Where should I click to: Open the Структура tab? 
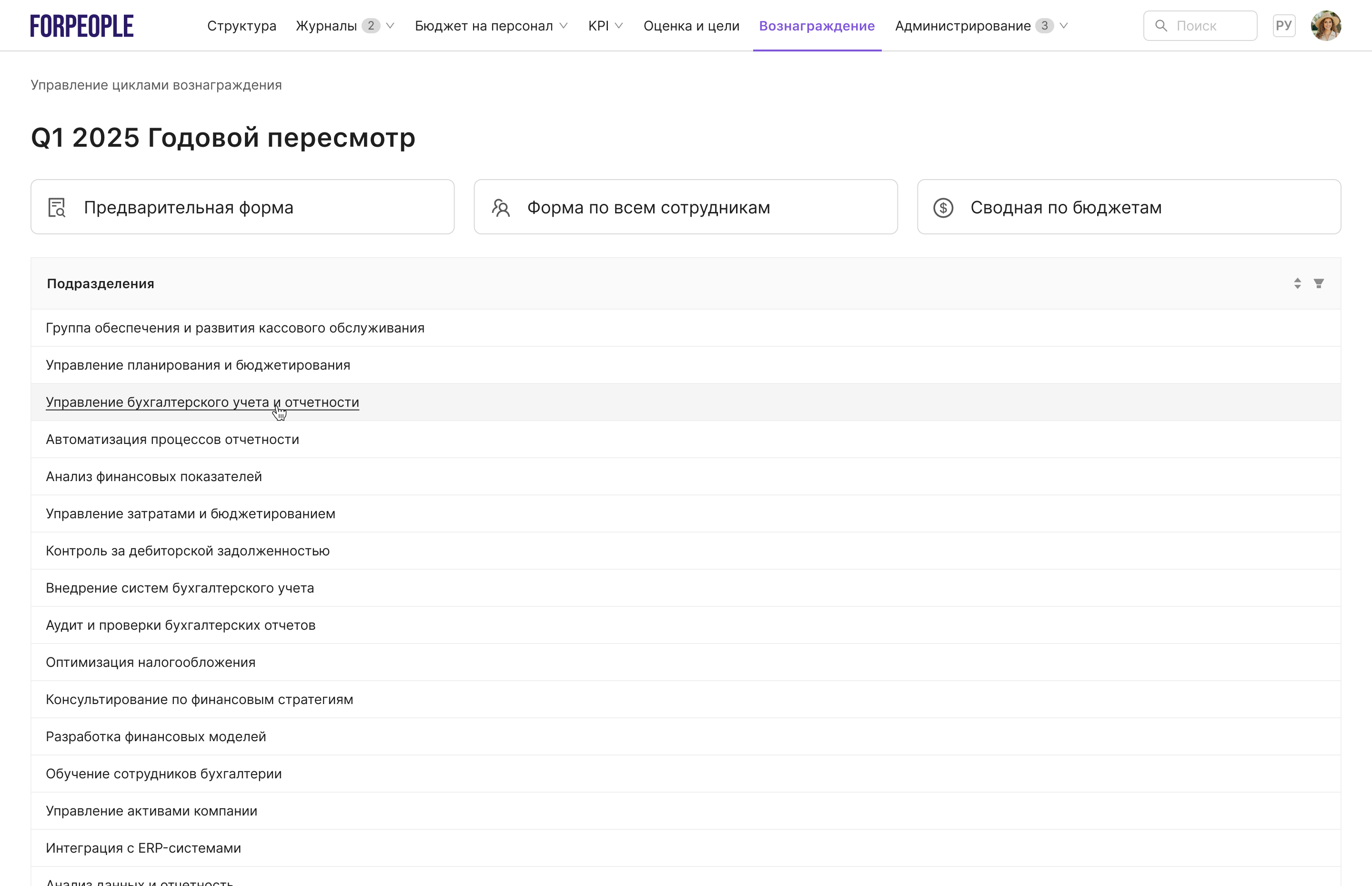(x=242, y=25)
